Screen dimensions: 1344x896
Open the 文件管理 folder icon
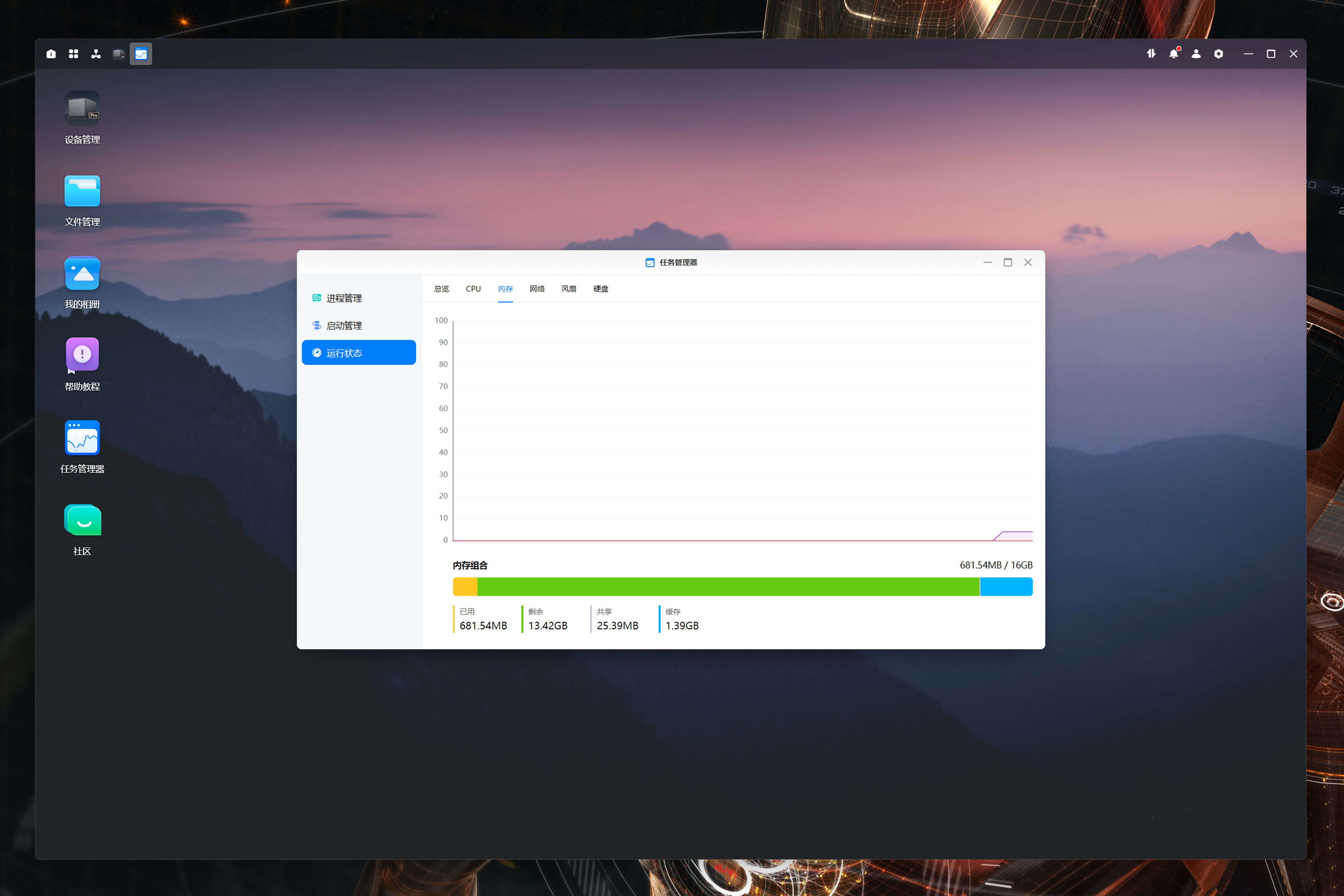pyautogui.click(x=82, y=191)
